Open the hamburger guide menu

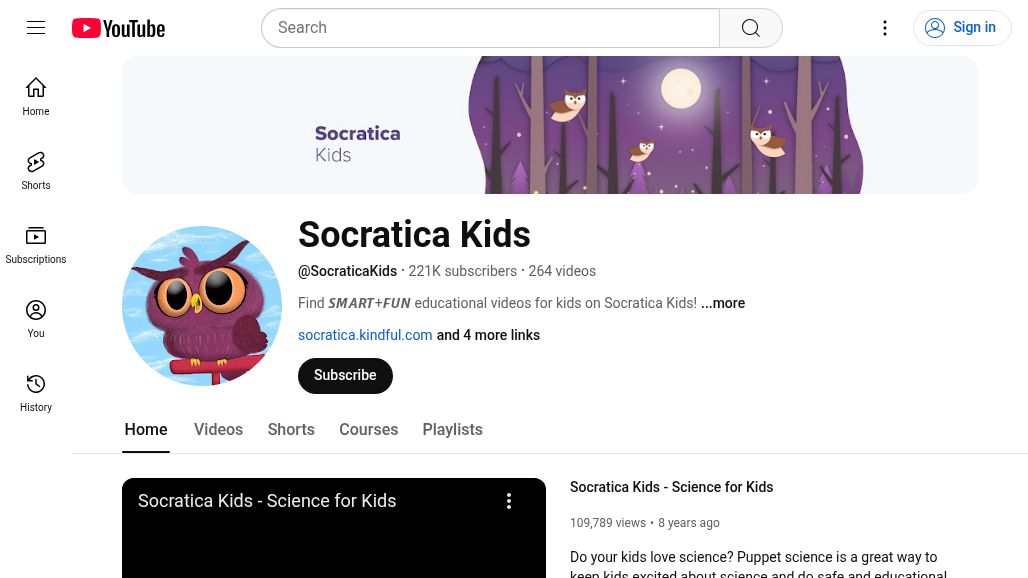36,28
